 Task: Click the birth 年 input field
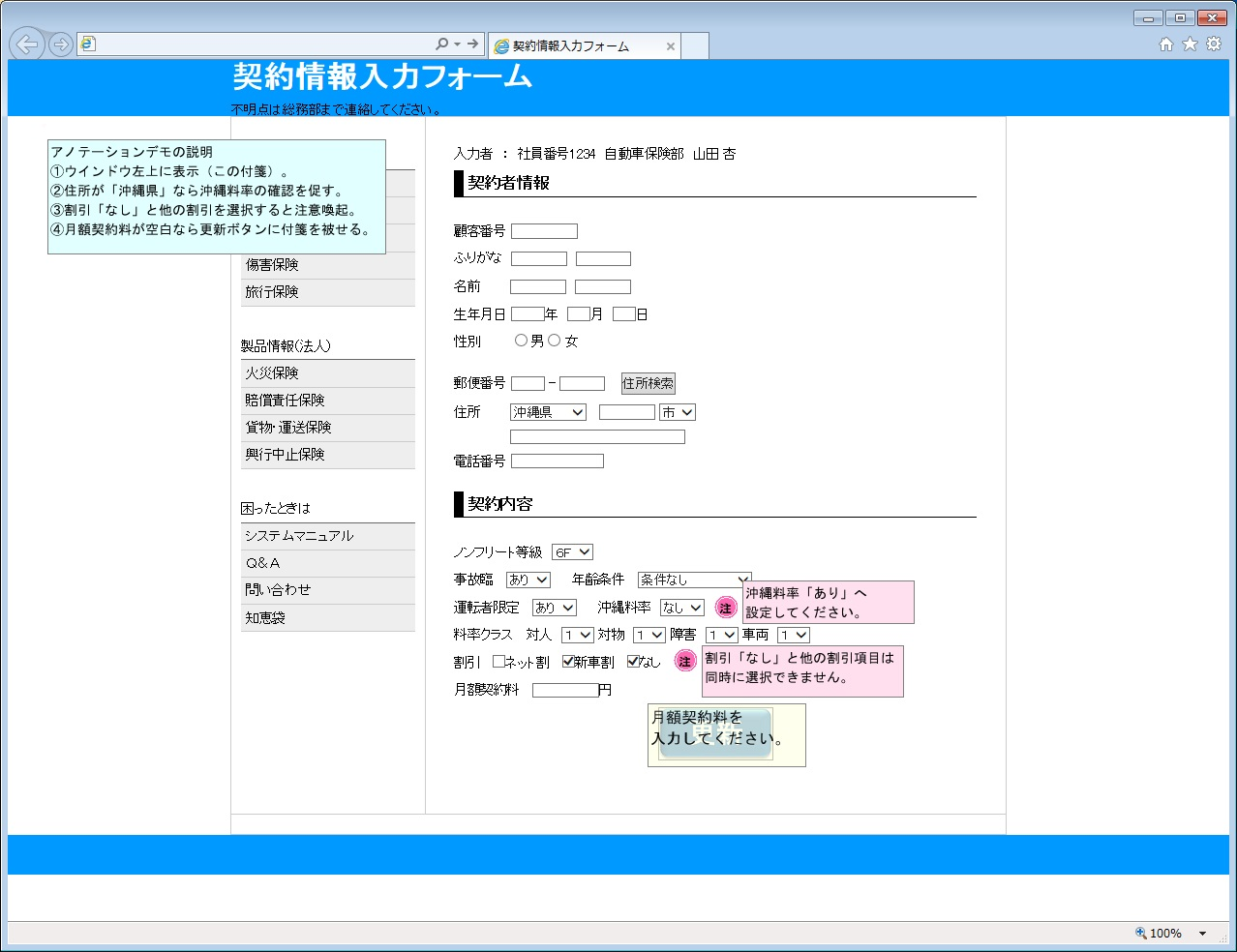528,314
